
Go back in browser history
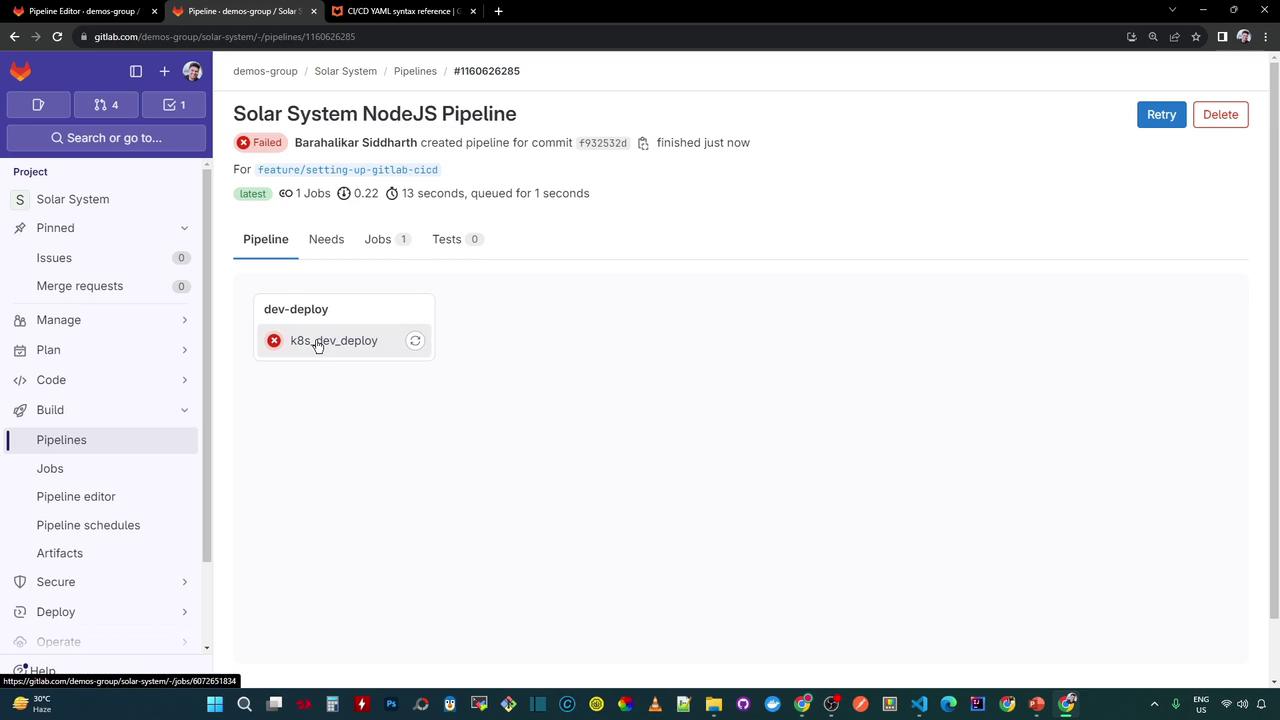(14, 37)
